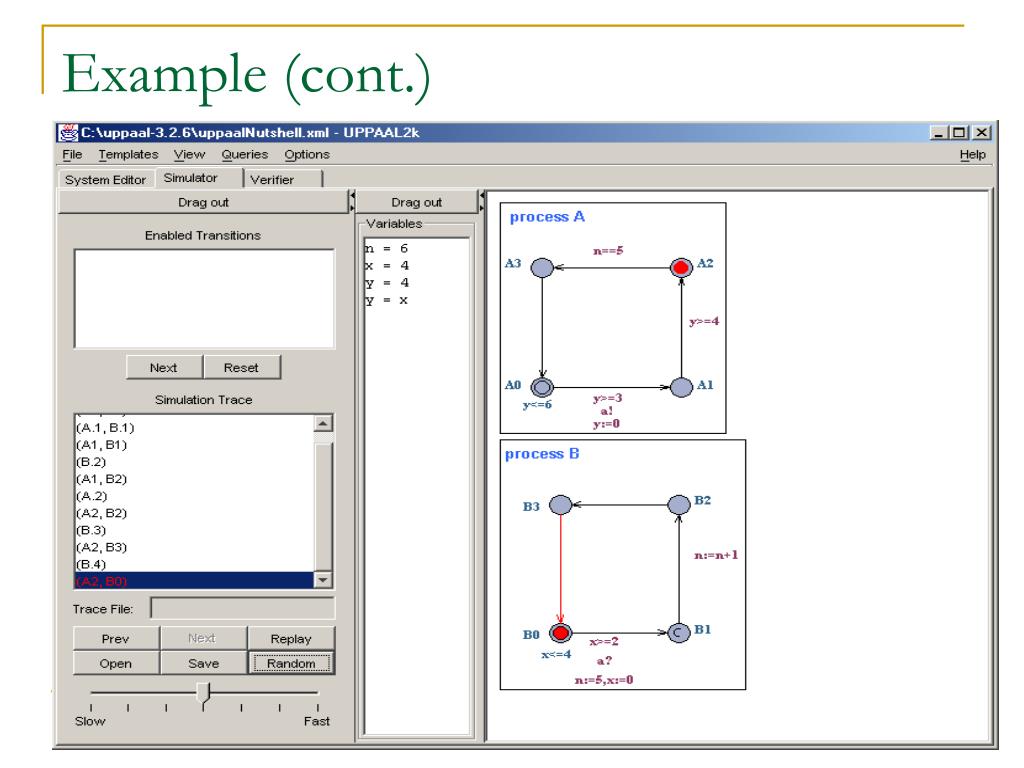Open the Templates menu
This screenshot has width=1024, height=768.
[129, 155]
